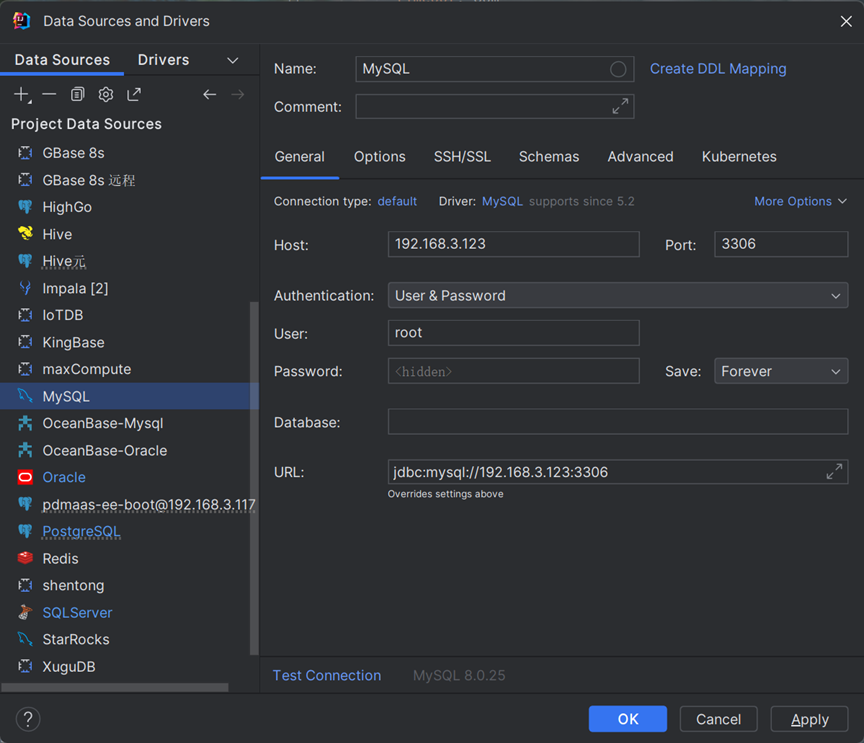Open the Authentication dropdown

pyautogui.click(x=617, y=296)
